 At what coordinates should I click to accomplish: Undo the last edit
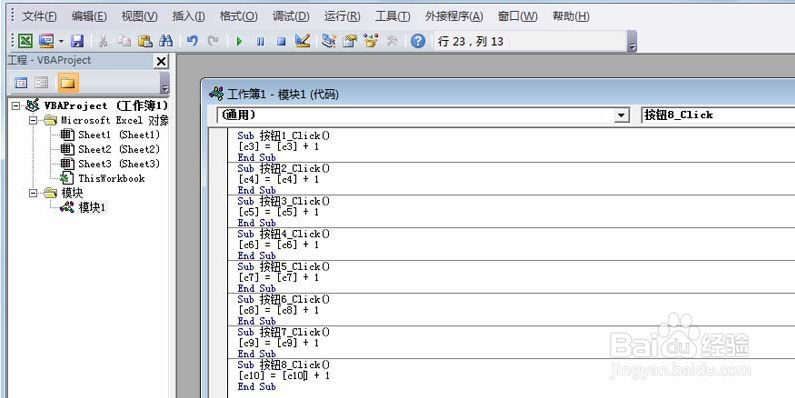[192, 41]
